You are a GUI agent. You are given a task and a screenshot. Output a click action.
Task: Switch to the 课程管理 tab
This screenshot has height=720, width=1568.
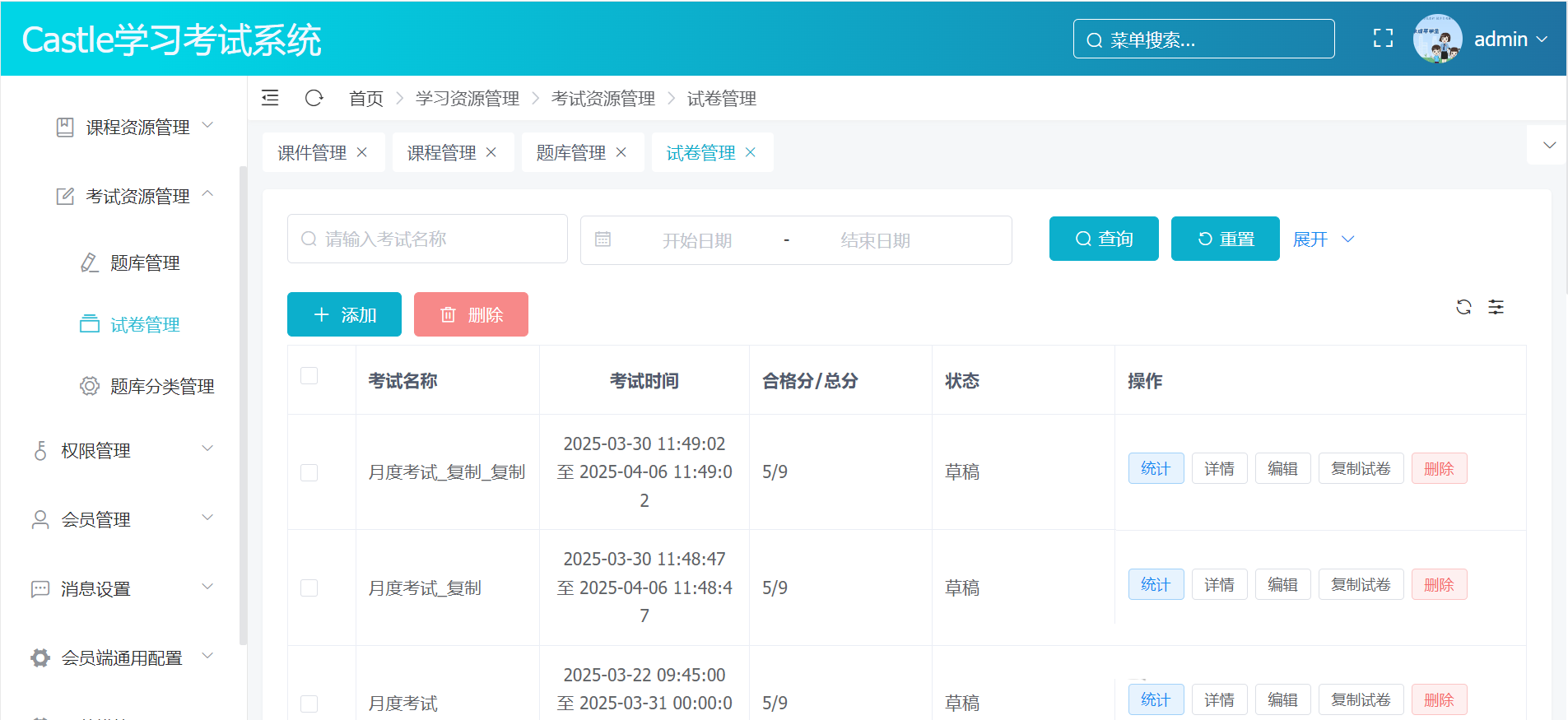pos(441,153)
